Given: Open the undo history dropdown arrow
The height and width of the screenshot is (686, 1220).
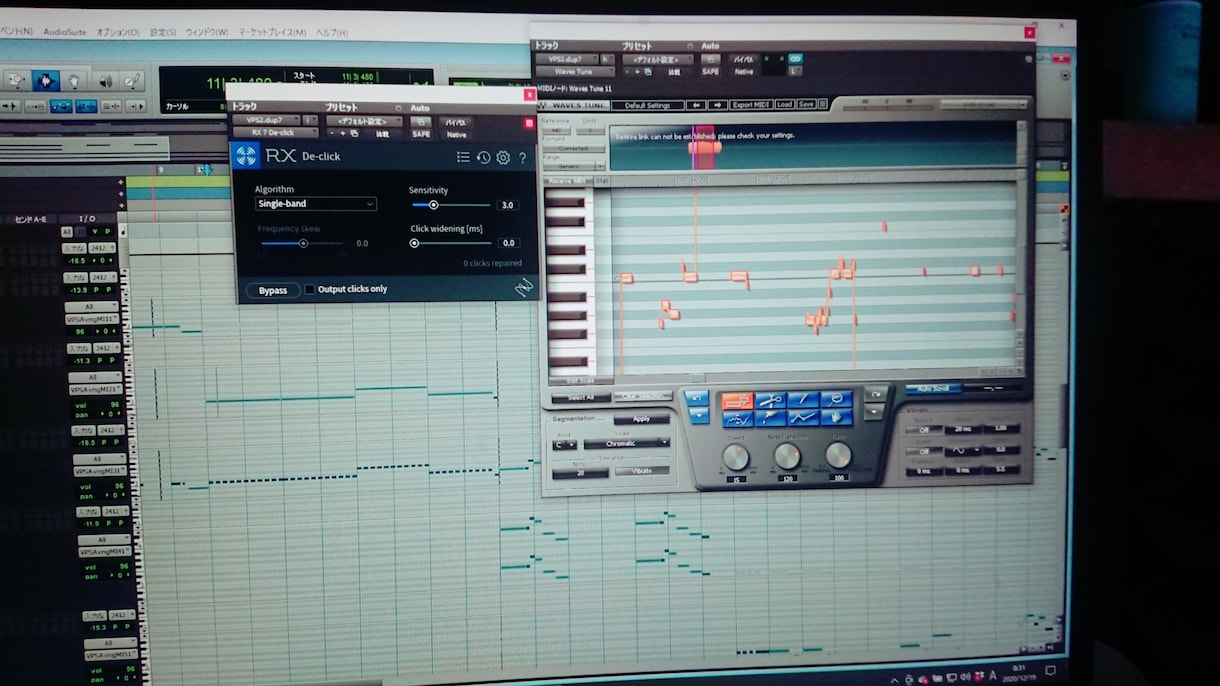Looking at the screenshot, I should (x=698, y=416).
